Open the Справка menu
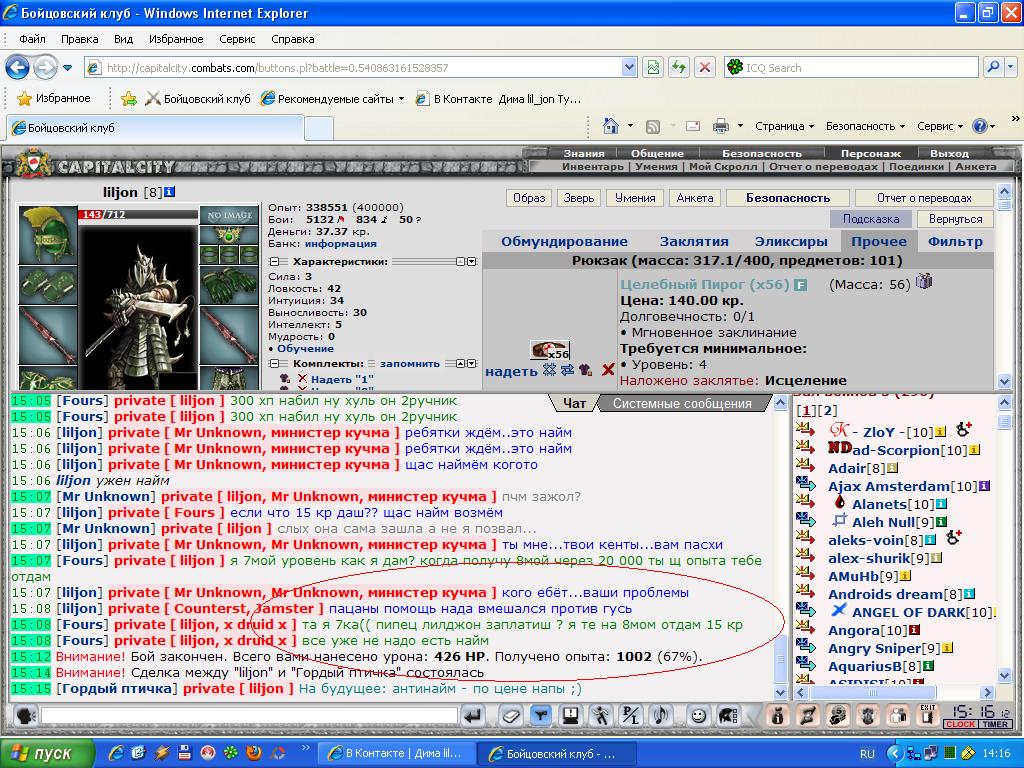1024x768 pixels. click(293, 39)
